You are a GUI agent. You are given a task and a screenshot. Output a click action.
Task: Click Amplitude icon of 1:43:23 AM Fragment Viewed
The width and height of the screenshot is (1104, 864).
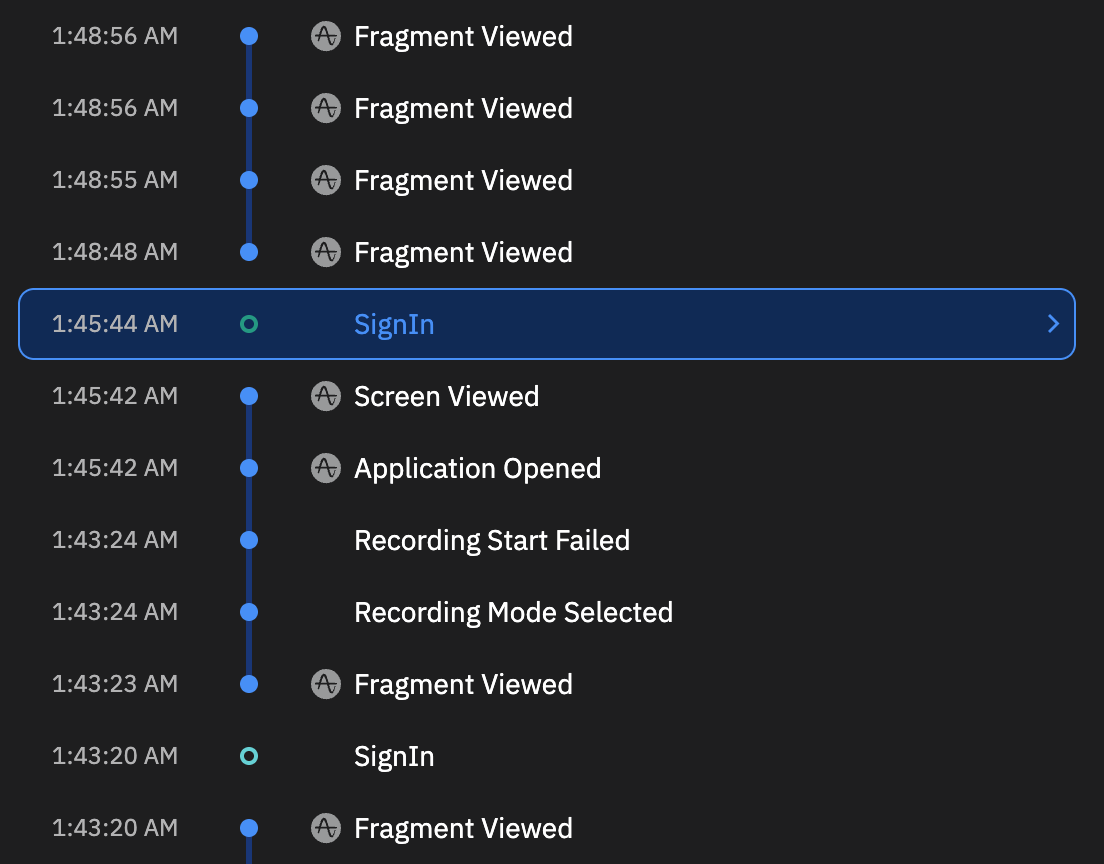(325, 684)
